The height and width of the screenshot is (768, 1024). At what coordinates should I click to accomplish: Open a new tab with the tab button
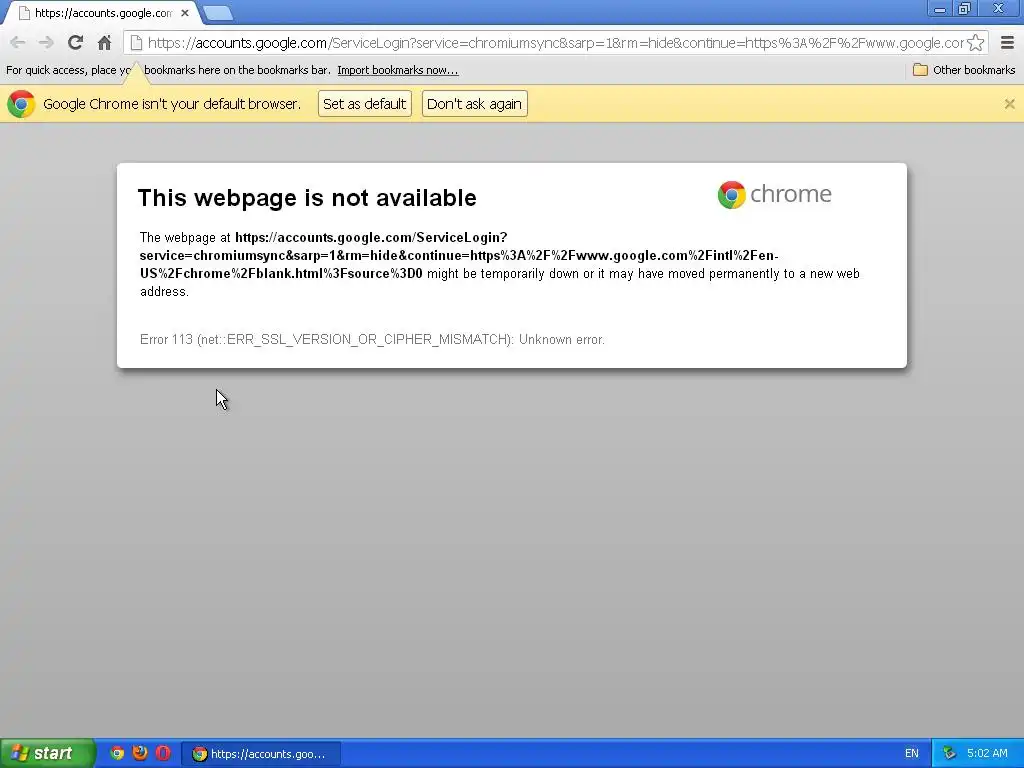coord(217,13)
